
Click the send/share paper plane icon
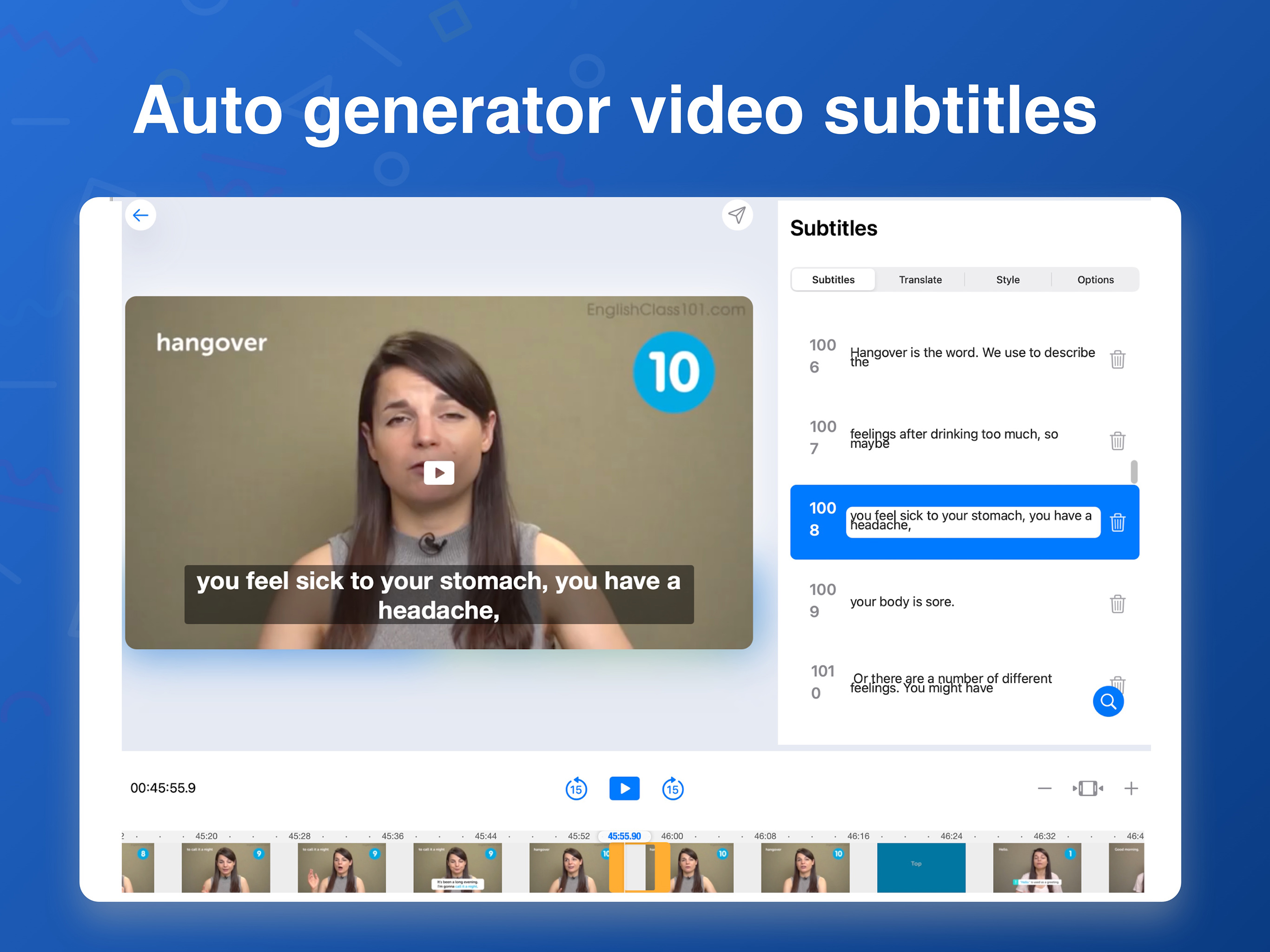[x=737, y=215]
